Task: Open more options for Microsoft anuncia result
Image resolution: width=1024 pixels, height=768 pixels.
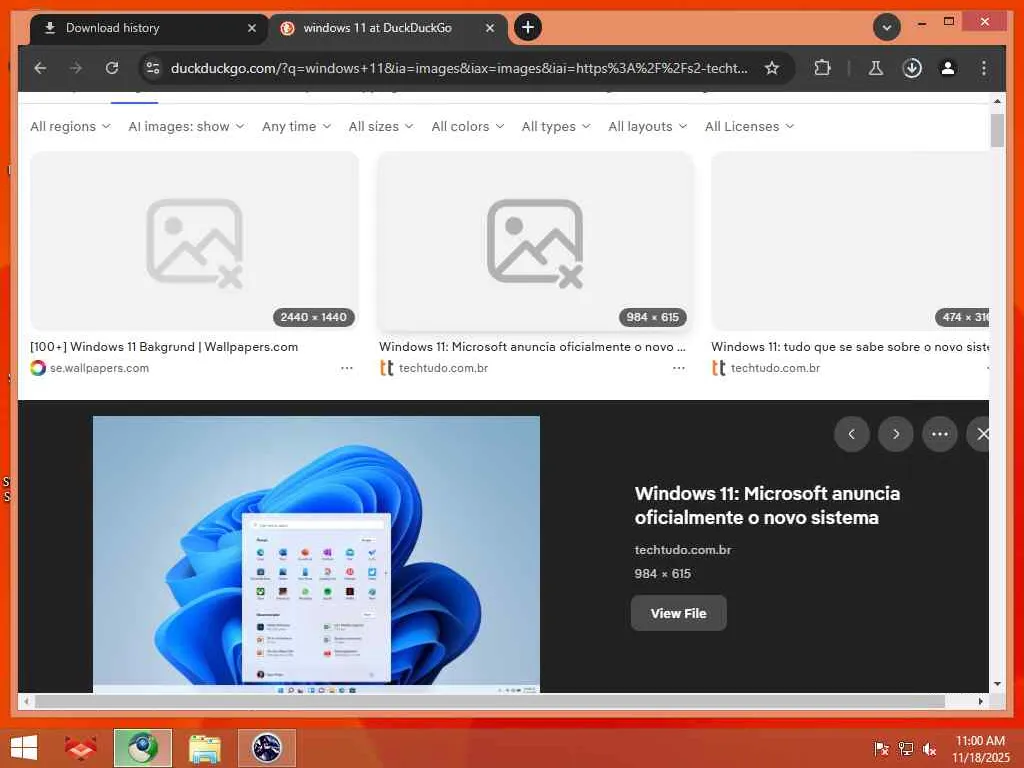Action: pos(679,368)
